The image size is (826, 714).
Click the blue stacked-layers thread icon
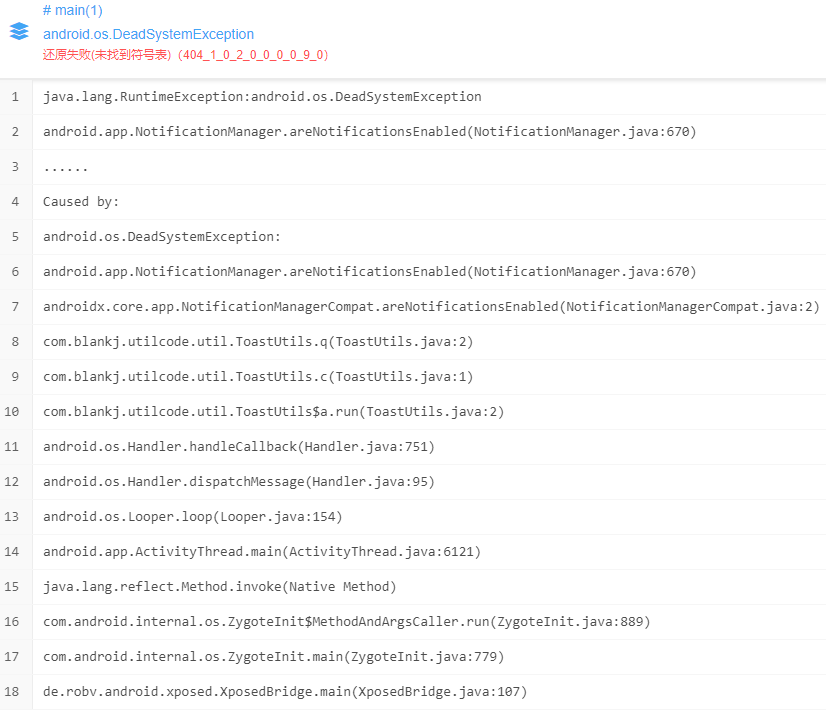(17, 31)
